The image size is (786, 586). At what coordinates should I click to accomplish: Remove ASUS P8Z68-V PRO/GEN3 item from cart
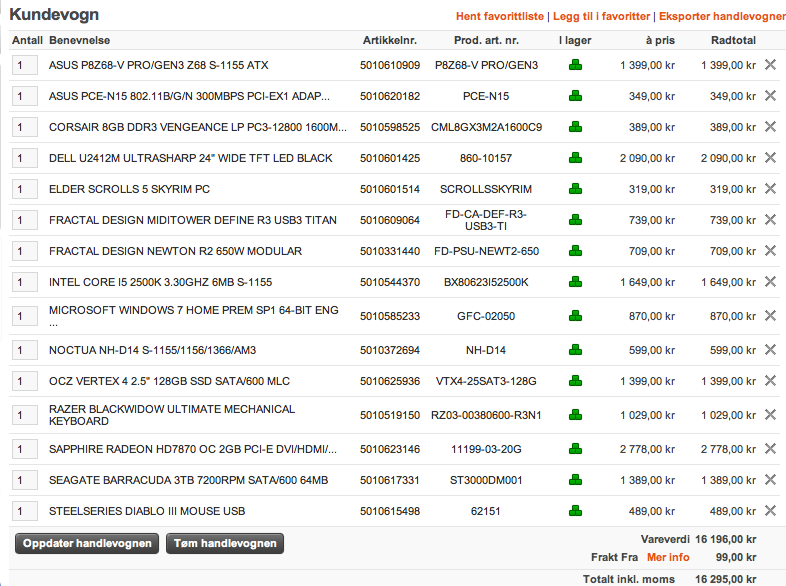pos(770,65)
